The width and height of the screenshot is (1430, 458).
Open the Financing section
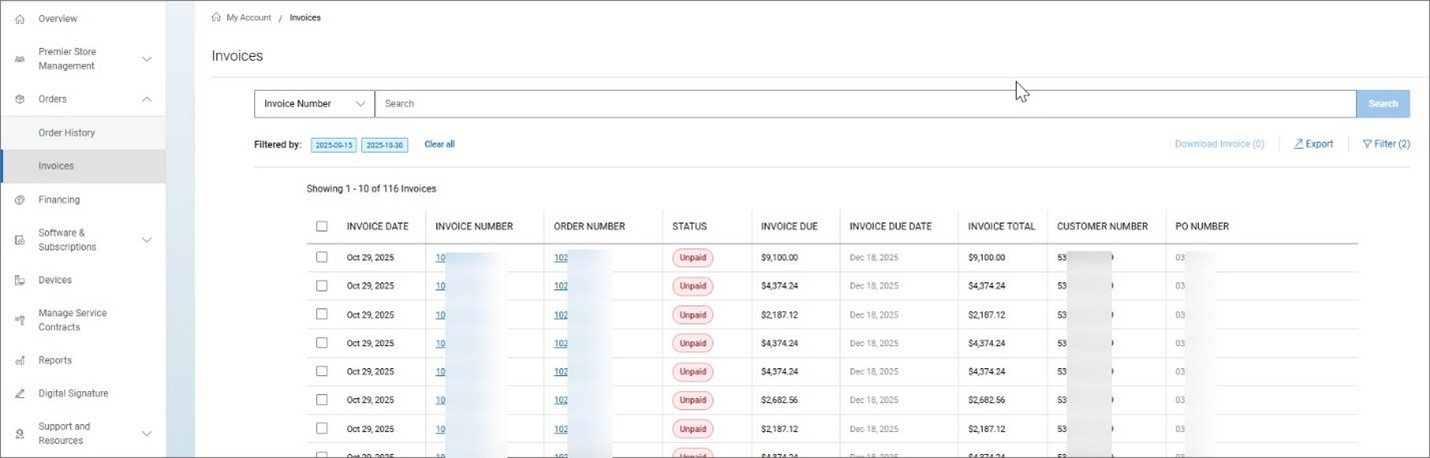click(x=59, y=200)
